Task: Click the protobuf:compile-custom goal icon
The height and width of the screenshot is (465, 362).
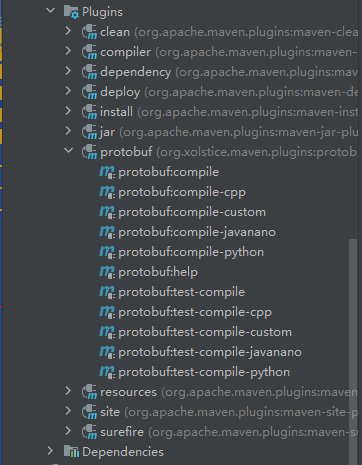Action: pos(107,212)
